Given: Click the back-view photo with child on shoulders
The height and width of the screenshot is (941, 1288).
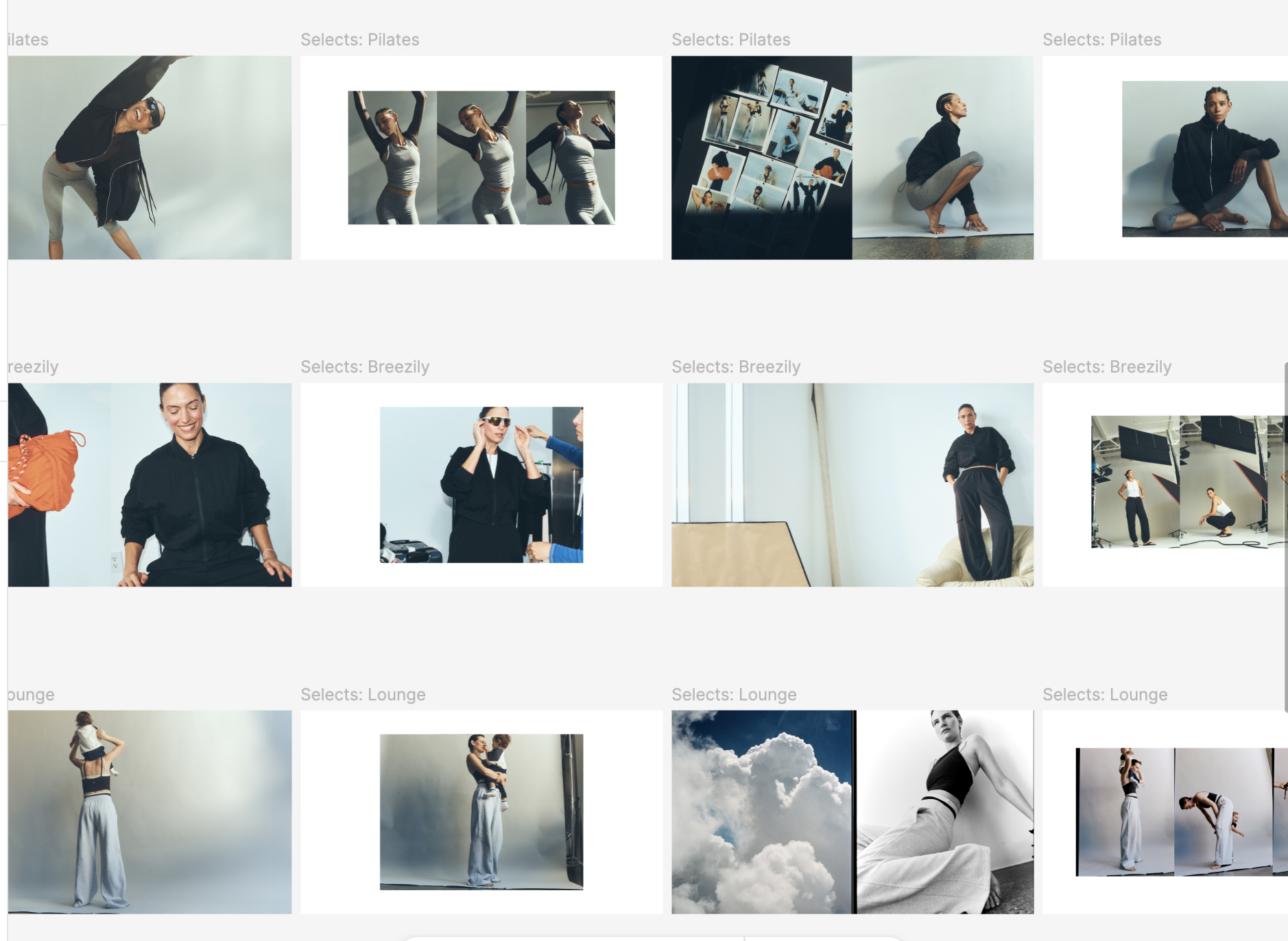Looking at the screenshot, I should pos(150,812).
